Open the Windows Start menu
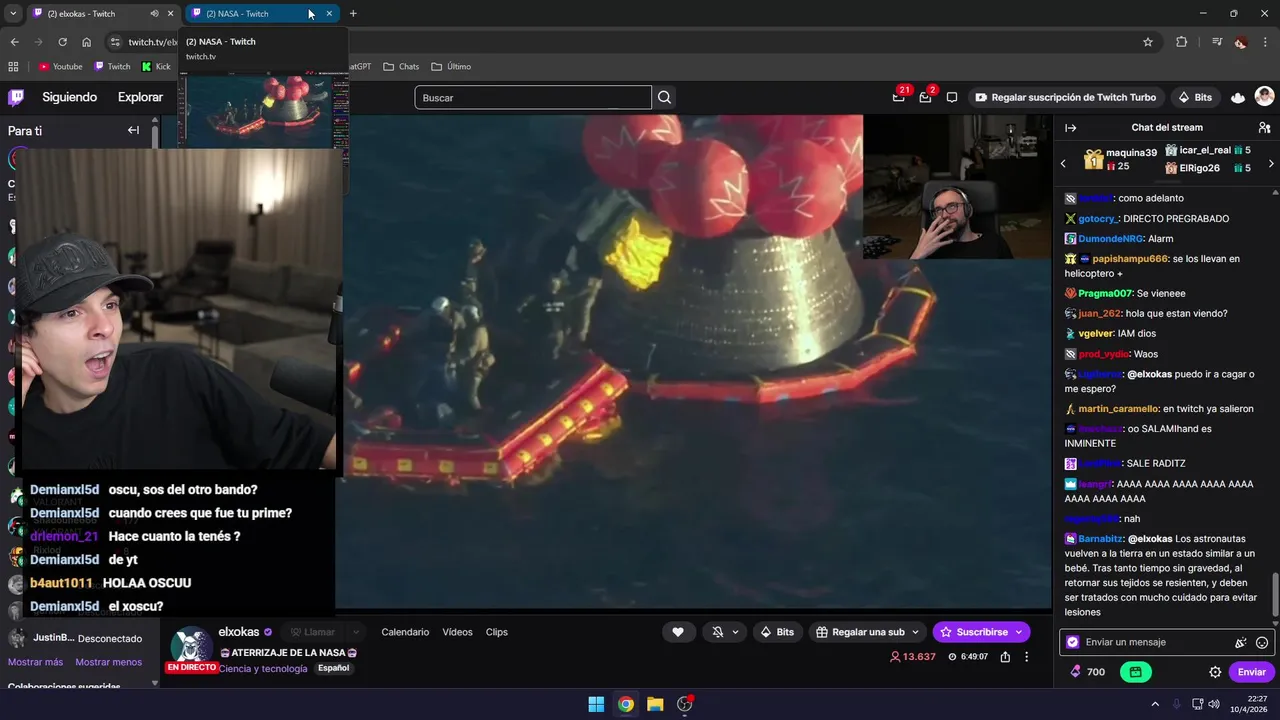The width and height of the screenshot is (1280, 720). click(596, 704)
